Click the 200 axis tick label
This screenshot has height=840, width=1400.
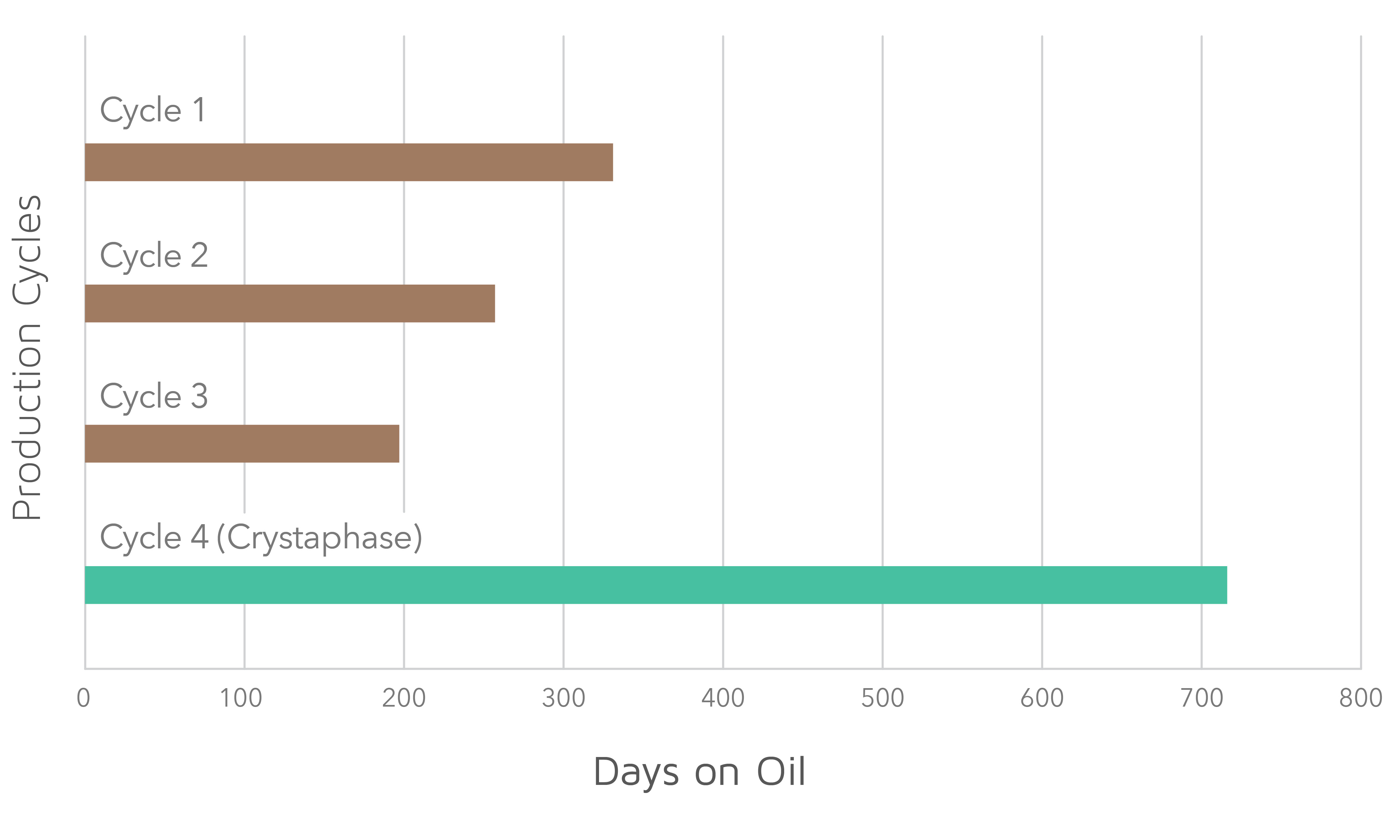click(x=404, y=698)
